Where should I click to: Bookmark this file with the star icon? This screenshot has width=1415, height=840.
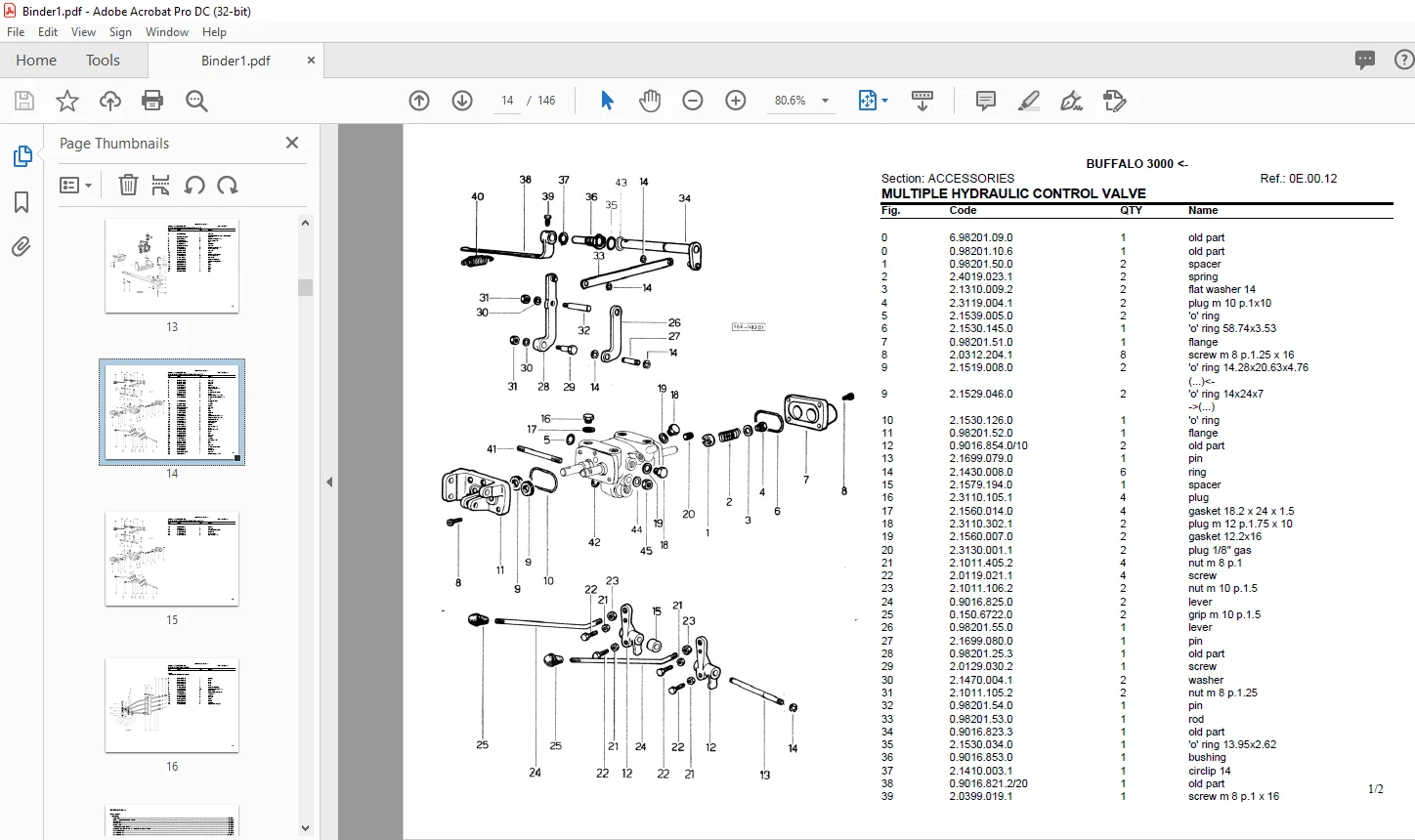coord(67,101)
